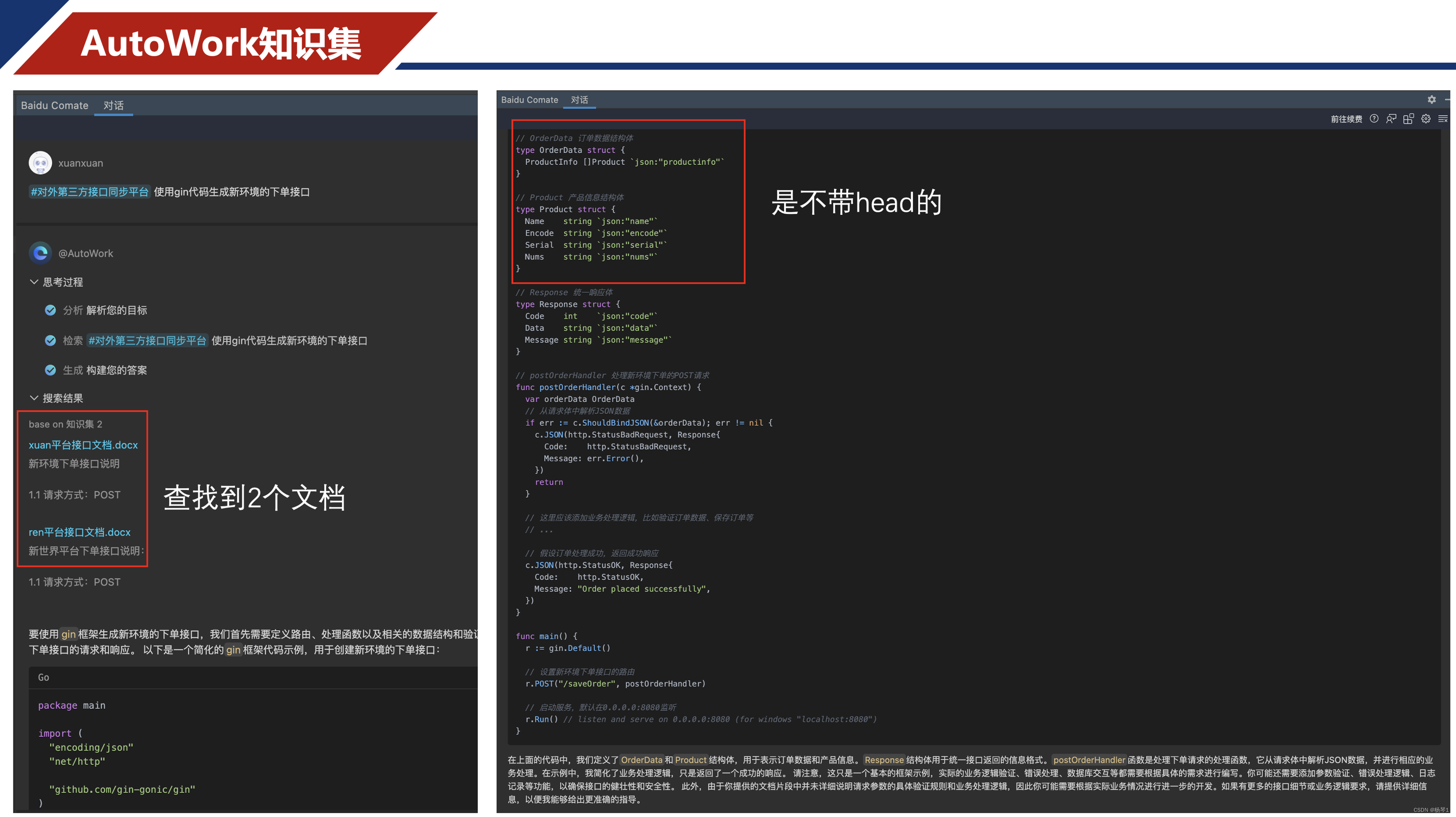The height and width of the screenshot is (817, 1456).
Task: Select Baidu Comate tab in left panel
Action: (x=55, y=106)
